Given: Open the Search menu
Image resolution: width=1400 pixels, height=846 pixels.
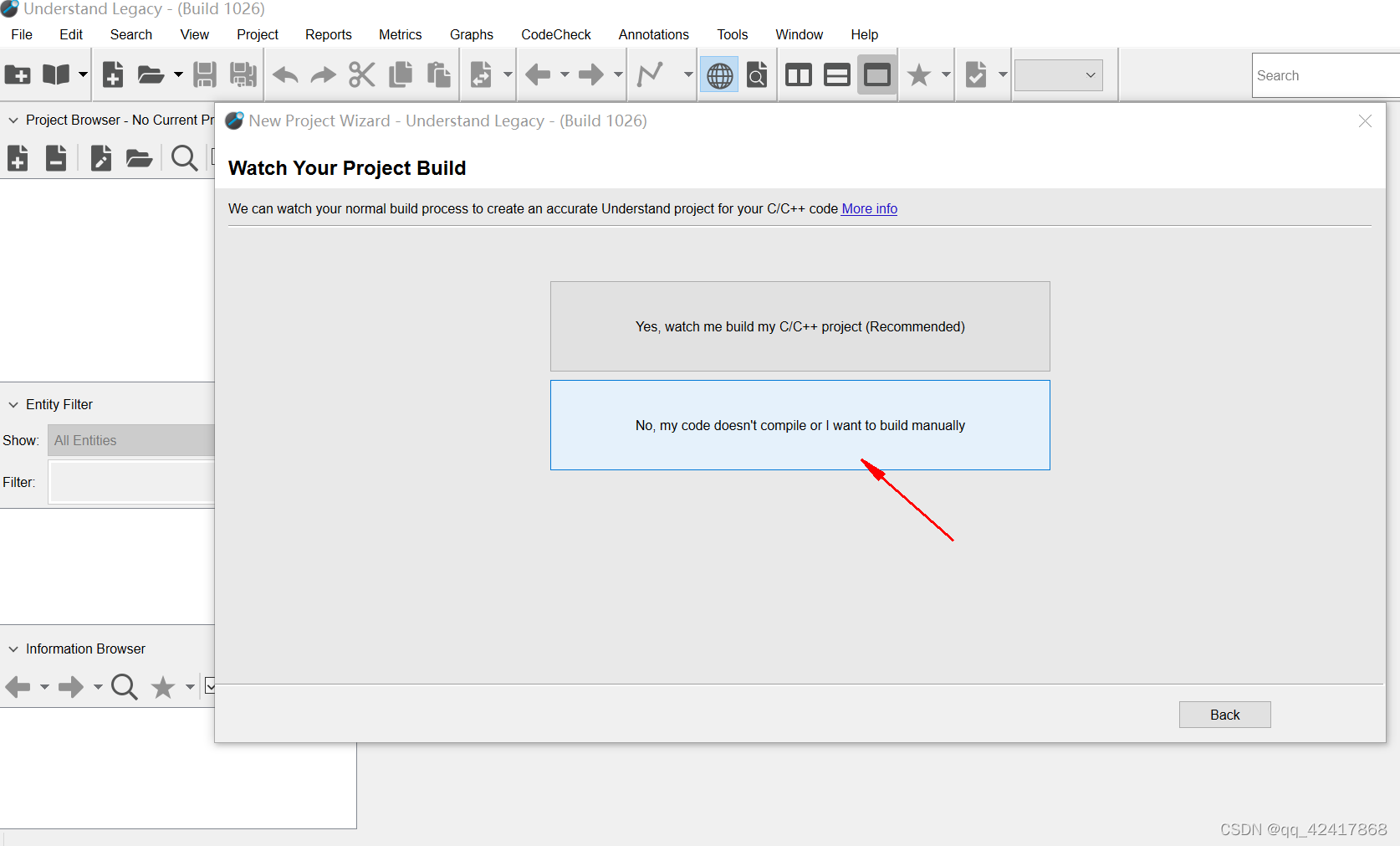Looking at the screenshot, I should tap(131, 34).
